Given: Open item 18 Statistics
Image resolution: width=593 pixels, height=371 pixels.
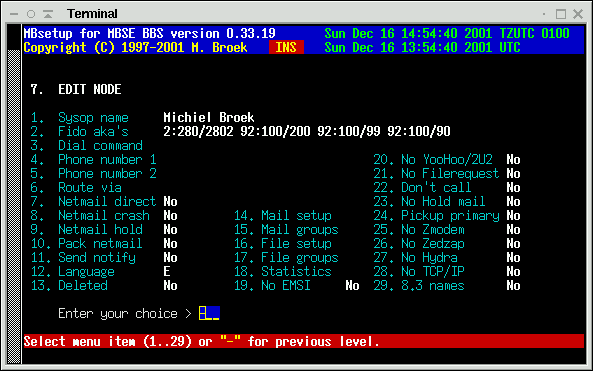Looking at the screenshot, I should pos(283,271).
